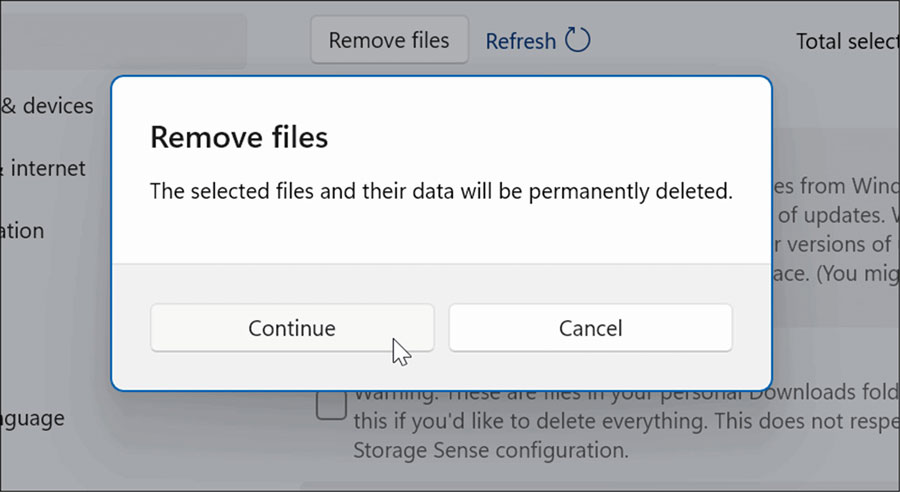
Task: Click the circular refresh arrow icon
Action: tap(577, 40)
